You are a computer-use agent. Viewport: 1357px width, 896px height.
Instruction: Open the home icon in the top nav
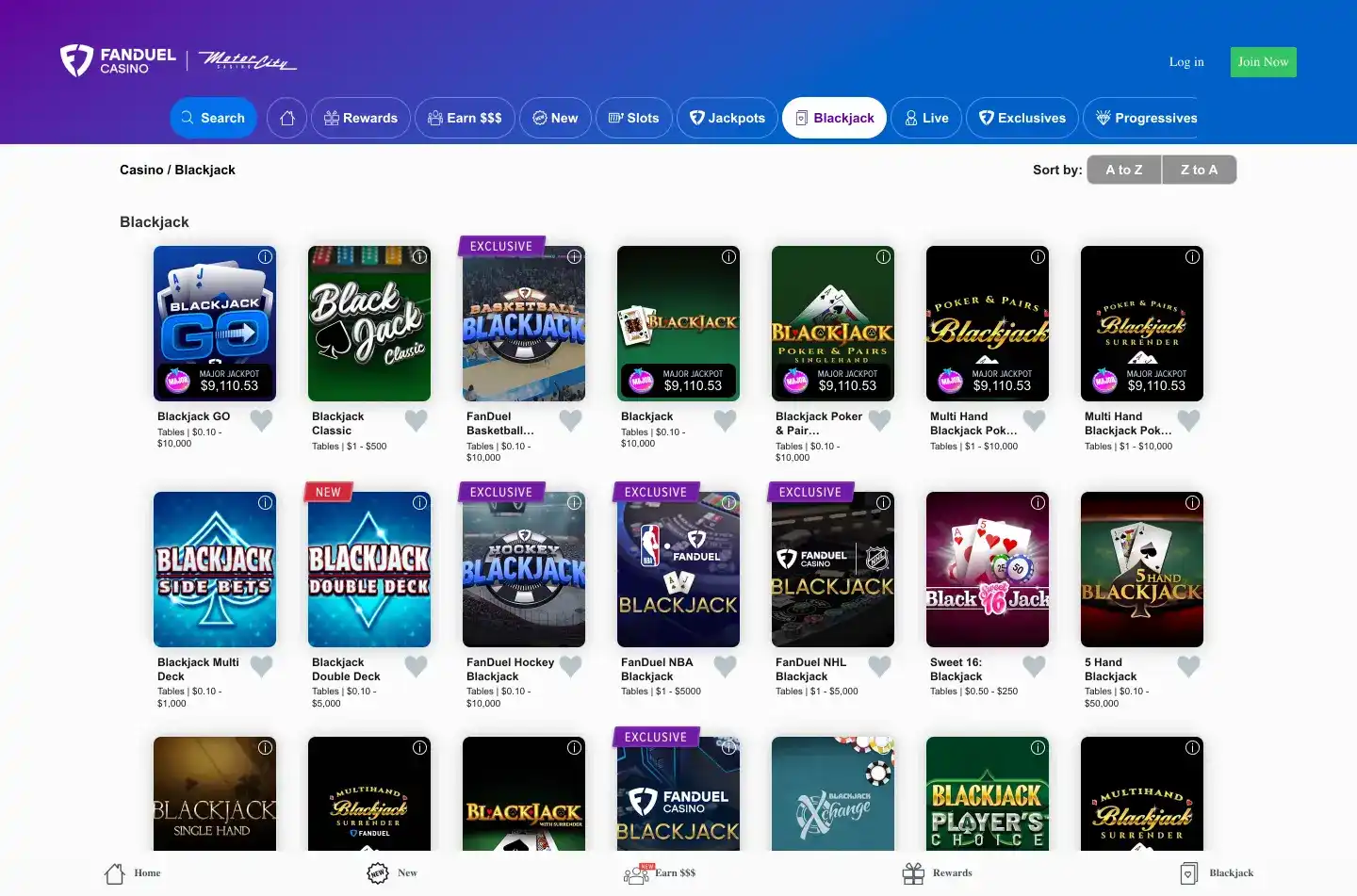tap(287, 118)
